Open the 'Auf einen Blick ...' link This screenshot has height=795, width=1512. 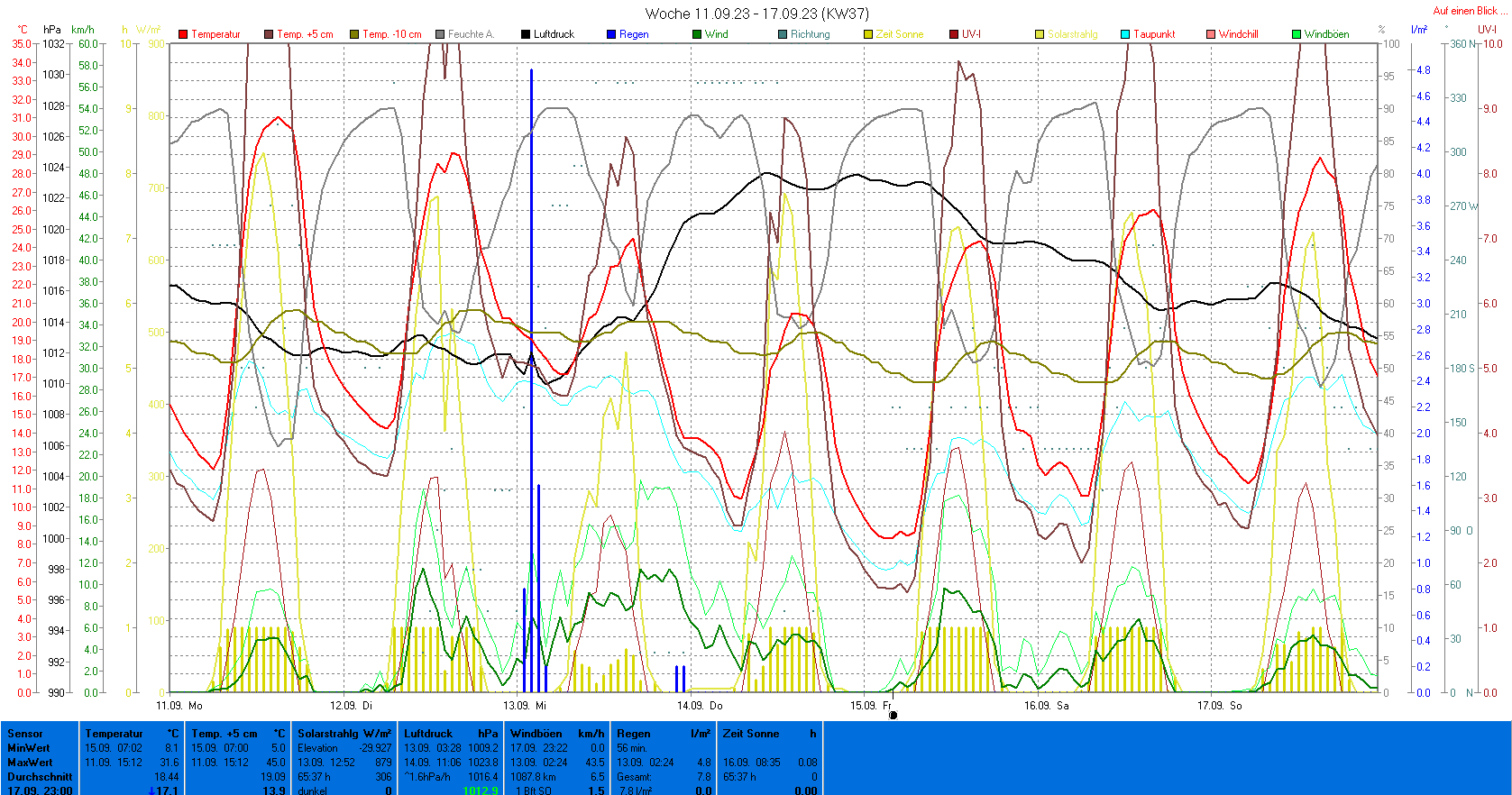pyautogui.click(x=1471, y=11)
